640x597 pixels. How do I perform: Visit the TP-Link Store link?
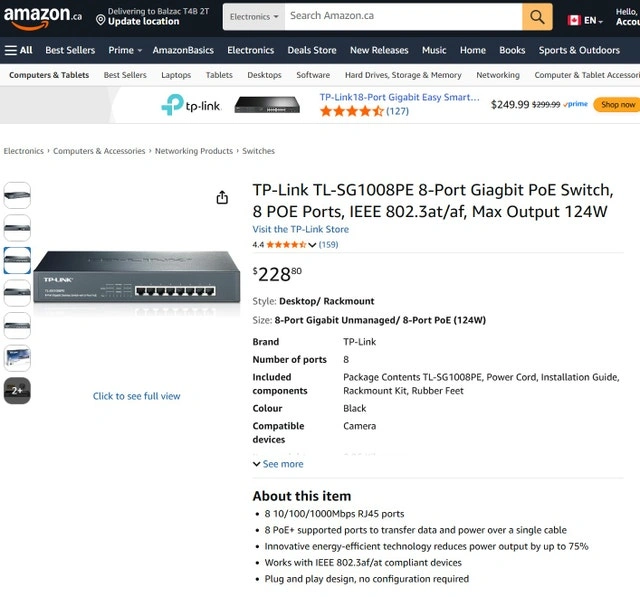pos(300,229)
